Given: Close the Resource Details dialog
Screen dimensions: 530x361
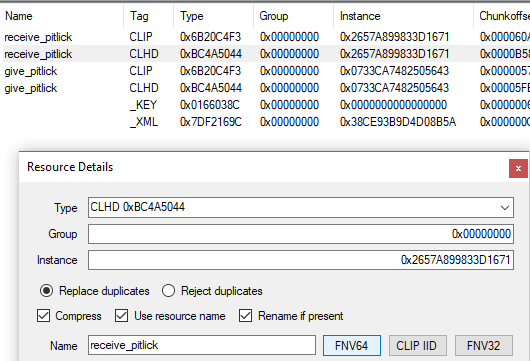Looking at the screenshot, I should tap(518, 168).
